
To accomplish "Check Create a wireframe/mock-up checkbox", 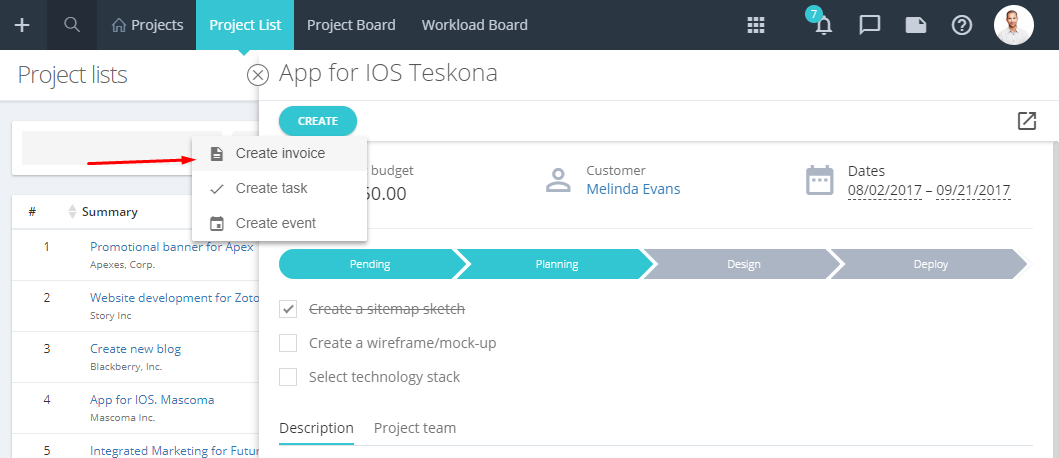I will click(x=288, y=343).
